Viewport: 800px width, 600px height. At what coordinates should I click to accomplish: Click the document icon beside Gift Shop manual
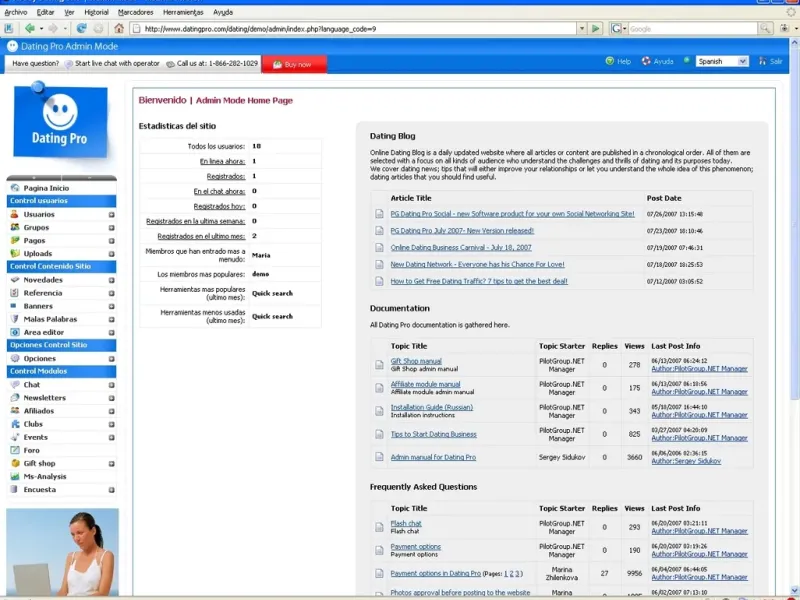(379, 365)
